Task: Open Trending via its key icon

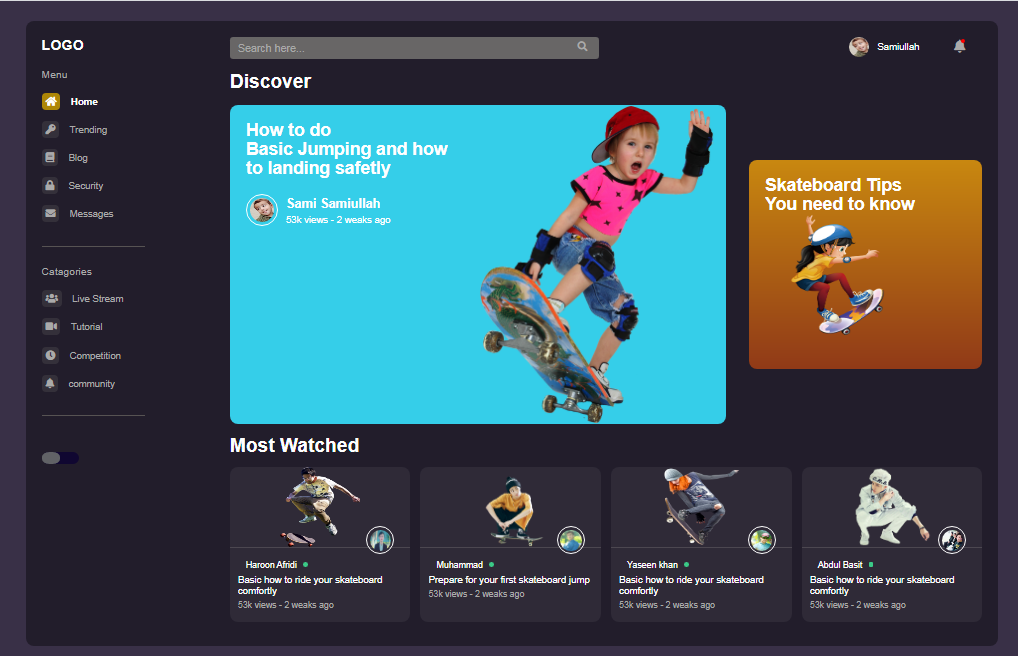Action: click(x=50, y=130)
